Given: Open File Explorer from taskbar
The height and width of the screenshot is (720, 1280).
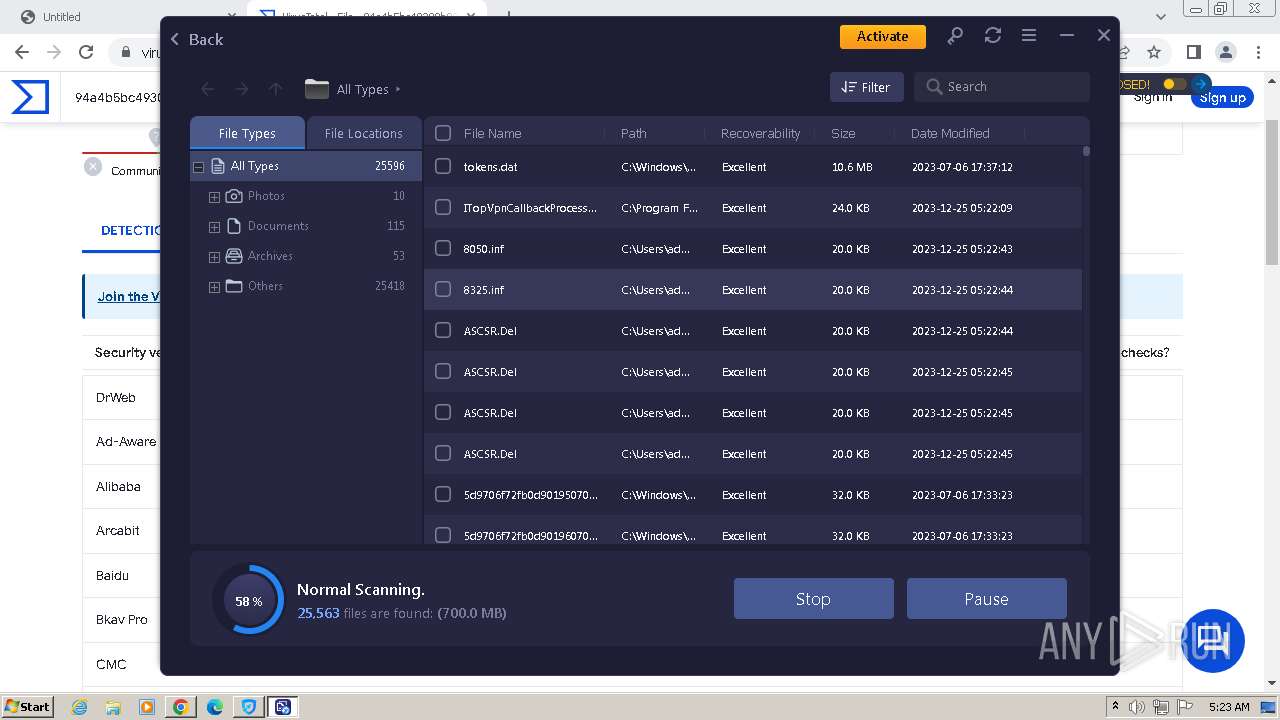Looking at the screenshot, I should [x=113, y=707].
